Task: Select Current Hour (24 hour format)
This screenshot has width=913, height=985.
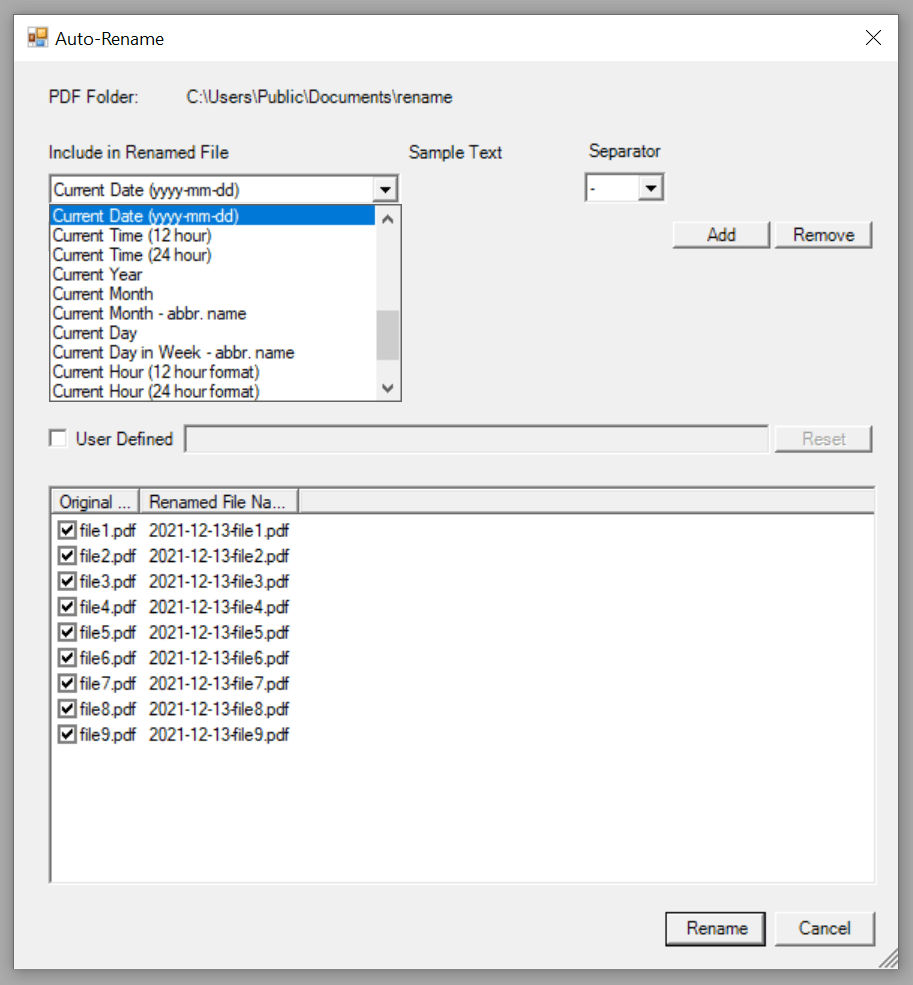Action: tap(212, 391)
